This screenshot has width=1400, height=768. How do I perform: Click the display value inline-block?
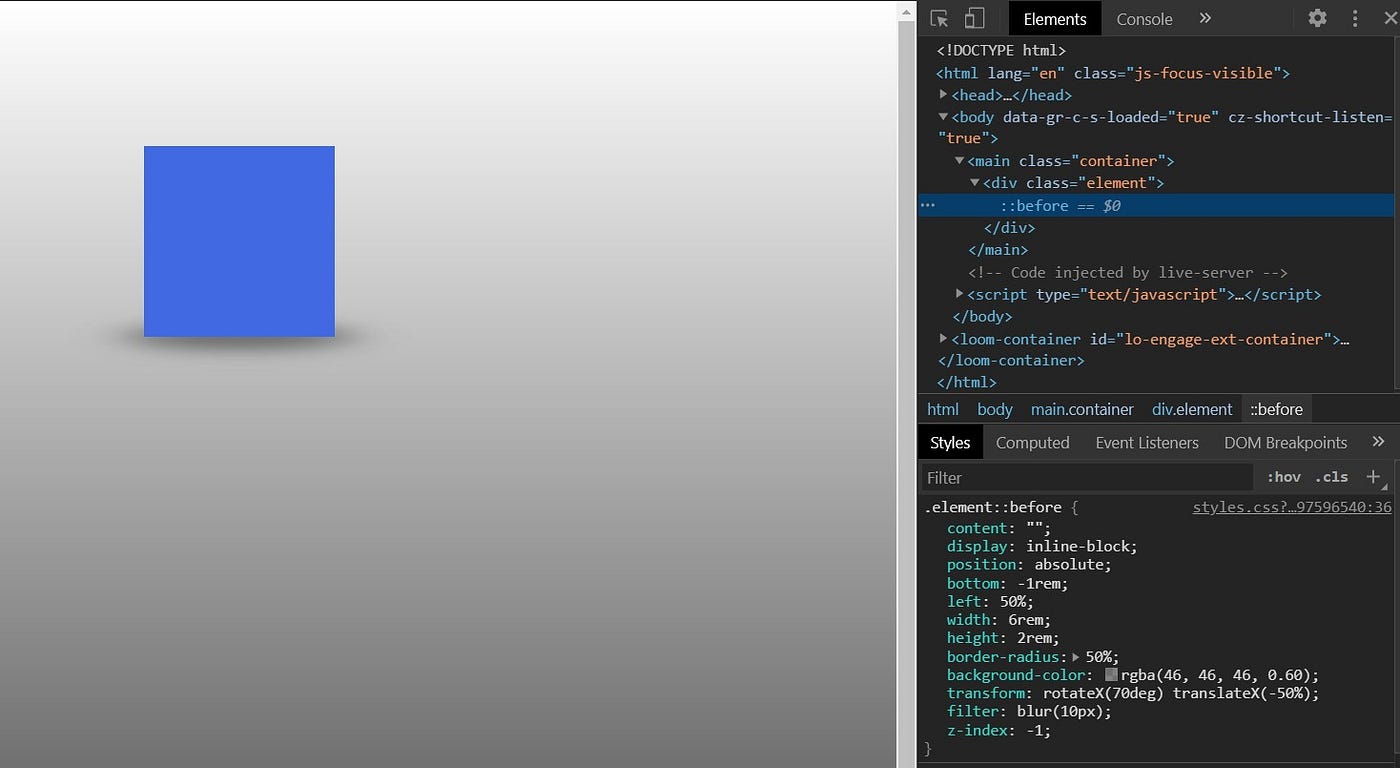pyautogui.click(x=1078, y=546)
